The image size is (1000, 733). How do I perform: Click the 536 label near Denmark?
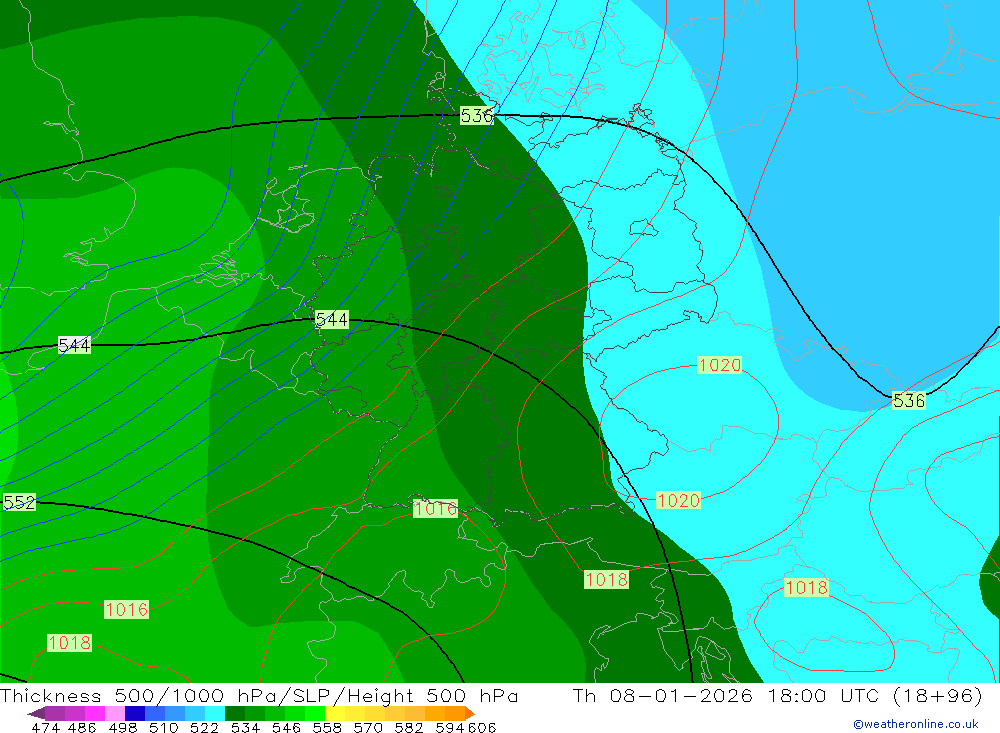(476, 115)
